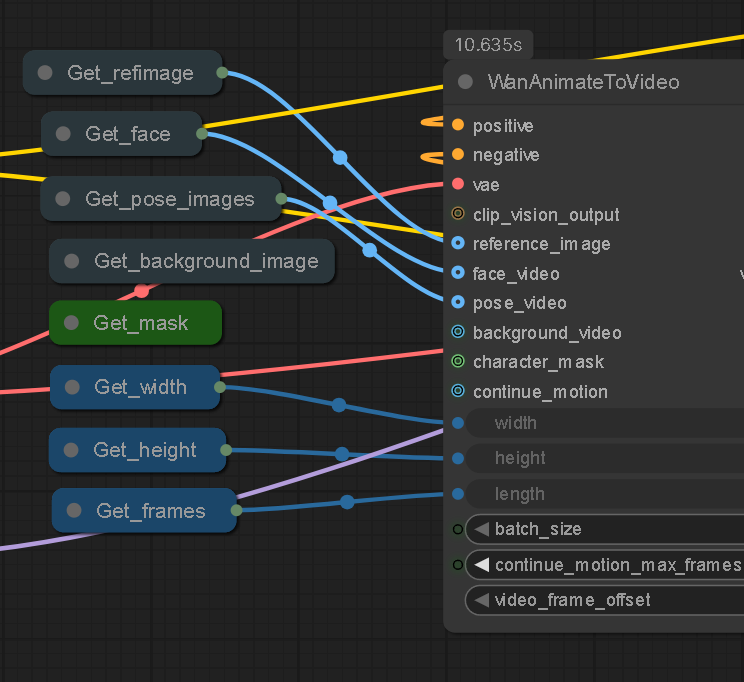
Task: Select the Get_refimage node label
Action: click(x=130, y=73)
